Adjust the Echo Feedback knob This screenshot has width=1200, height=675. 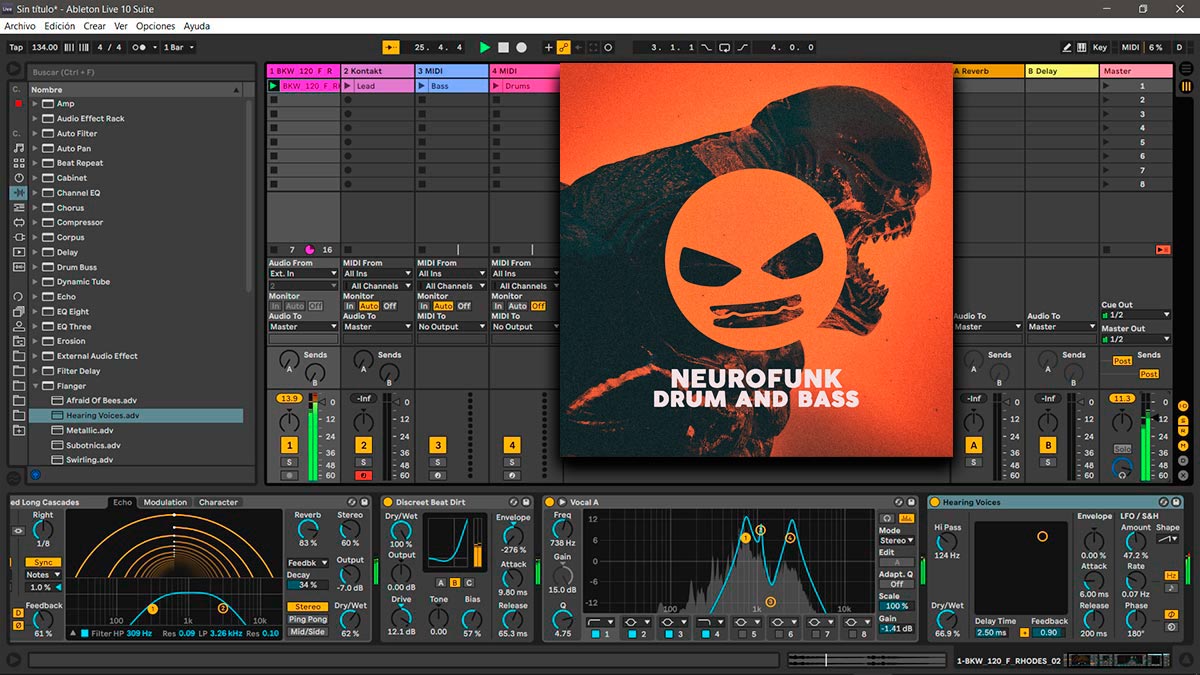tap(42, 620)
